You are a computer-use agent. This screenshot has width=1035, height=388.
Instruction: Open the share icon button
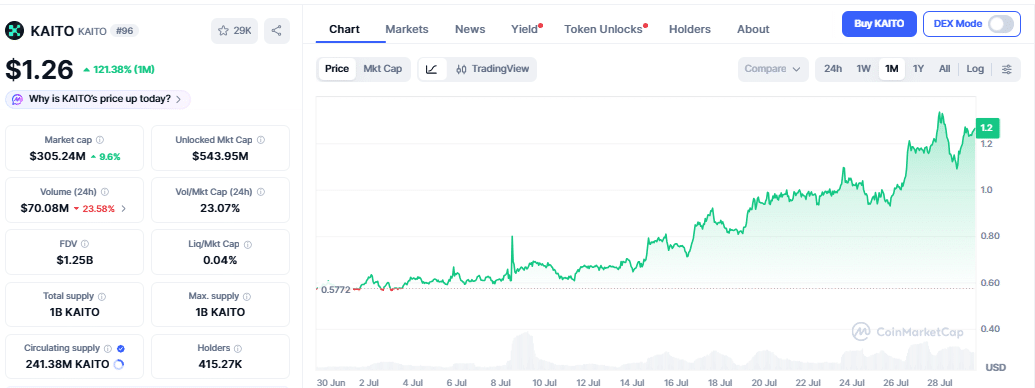point(277,31)
